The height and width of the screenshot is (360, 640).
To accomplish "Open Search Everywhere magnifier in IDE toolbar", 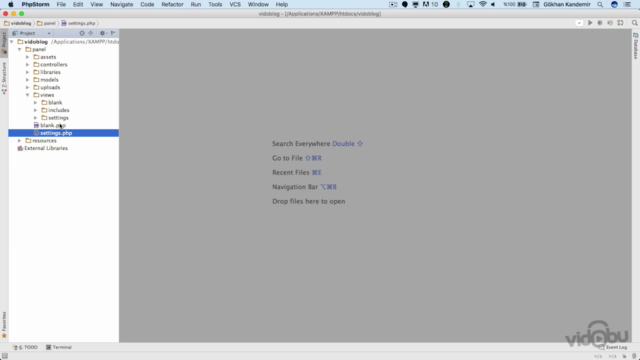I will click(635, 23).
